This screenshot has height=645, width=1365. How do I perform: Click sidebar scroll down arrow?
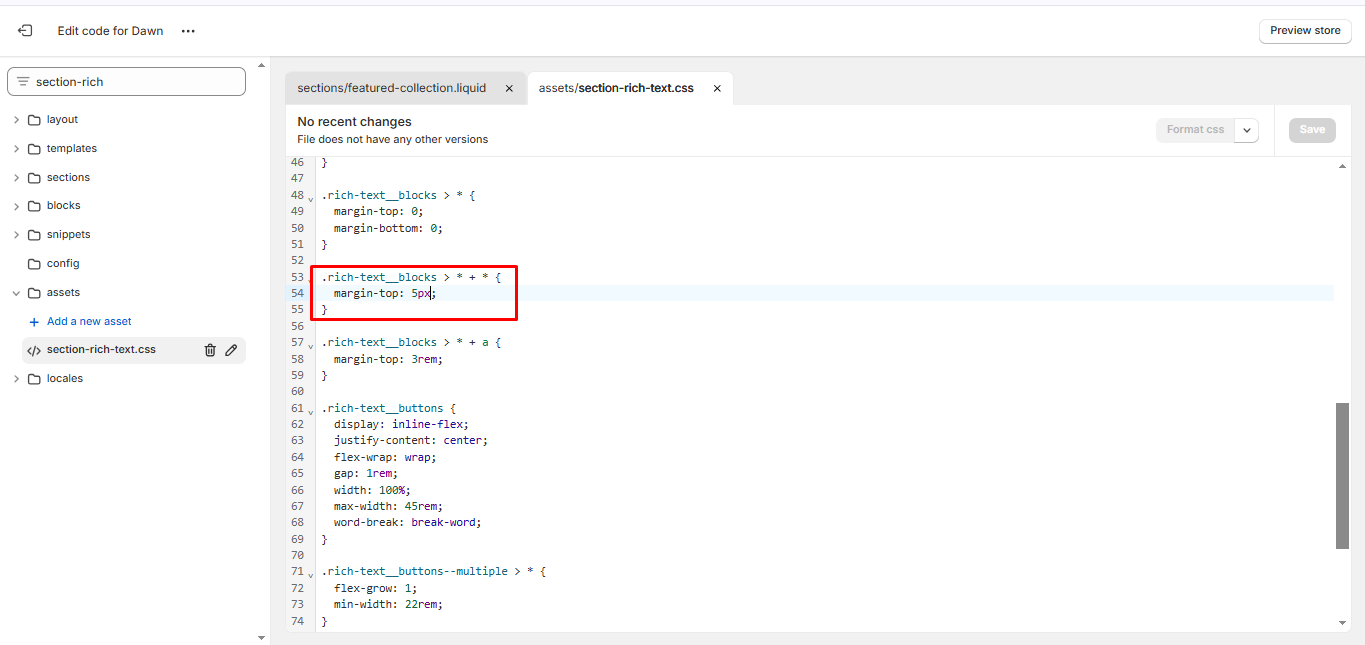pos(262,637)
